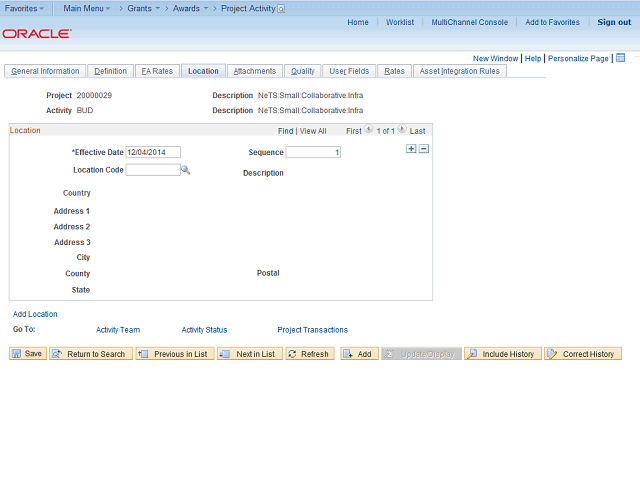Open the Quality tab

pyautogui.click(x=303, y=71)
